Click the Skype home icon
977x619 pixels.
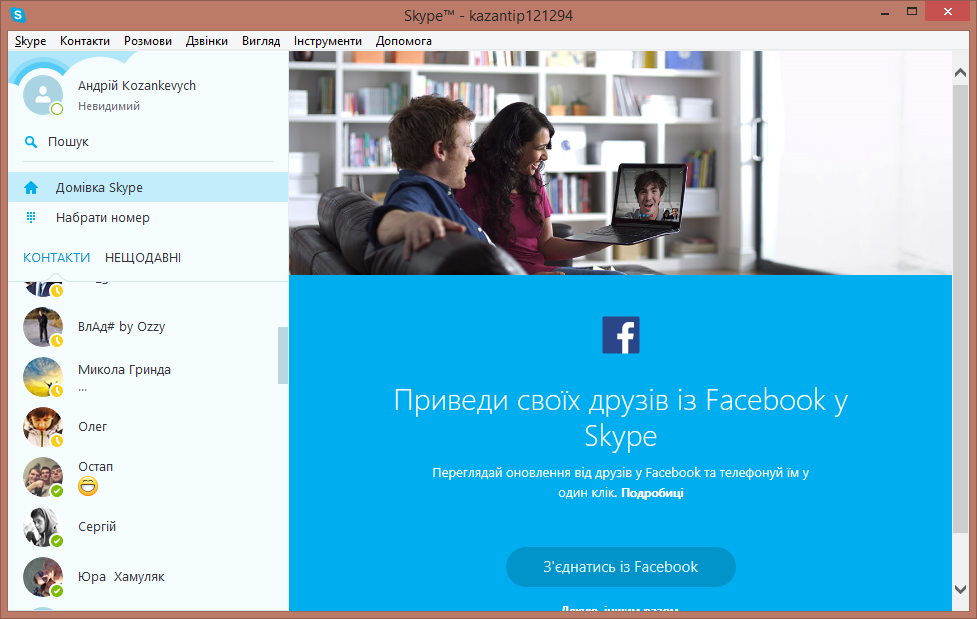pos(31,188)
